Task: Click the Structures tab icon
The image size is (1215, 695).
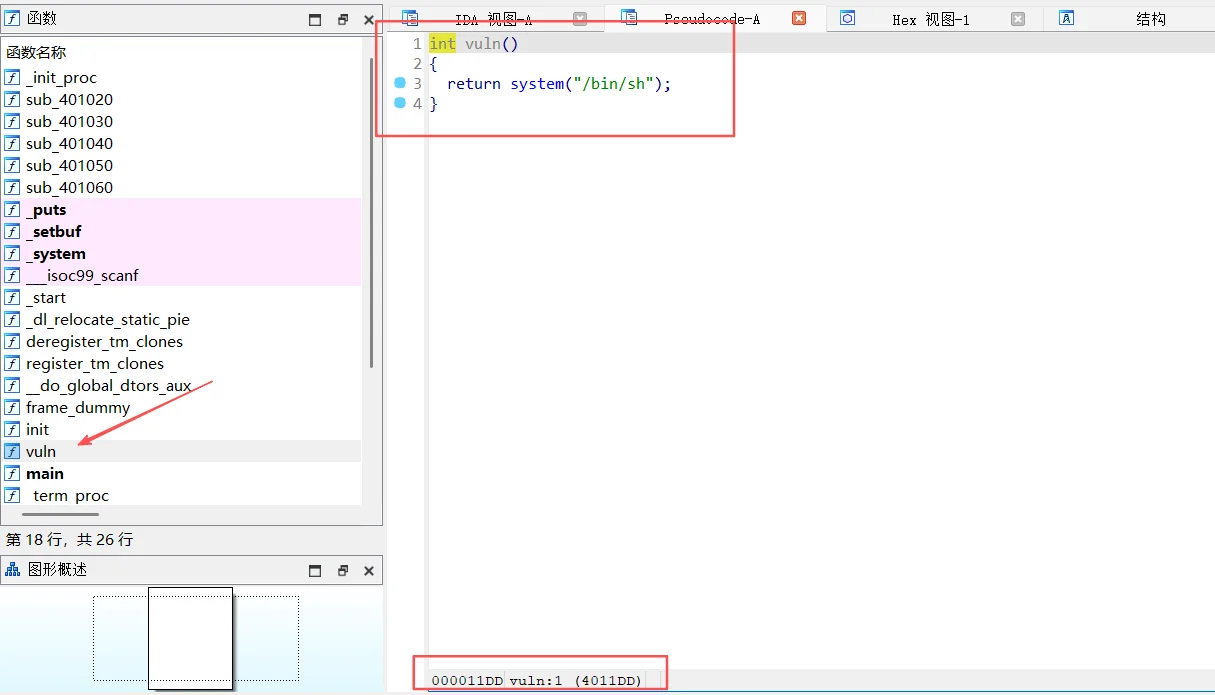Action: click(1066, 18)
